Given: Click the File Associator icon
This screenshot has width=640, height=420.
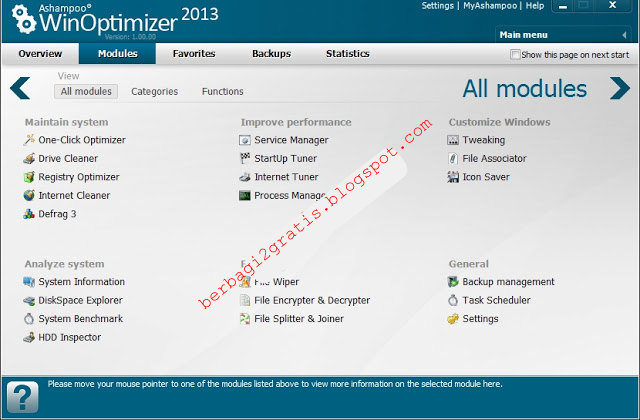Looking at the screenshot, I should (453, 158).
